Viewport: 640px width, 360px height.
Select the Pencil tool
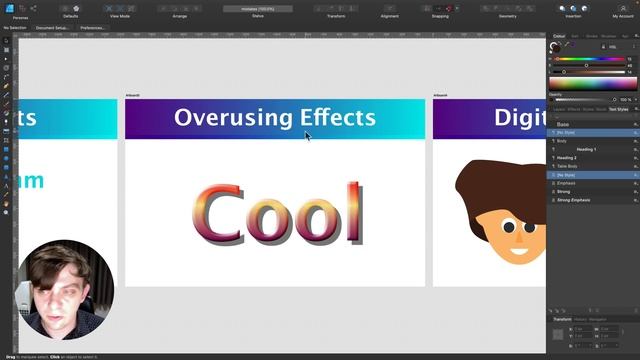point(6,95)
